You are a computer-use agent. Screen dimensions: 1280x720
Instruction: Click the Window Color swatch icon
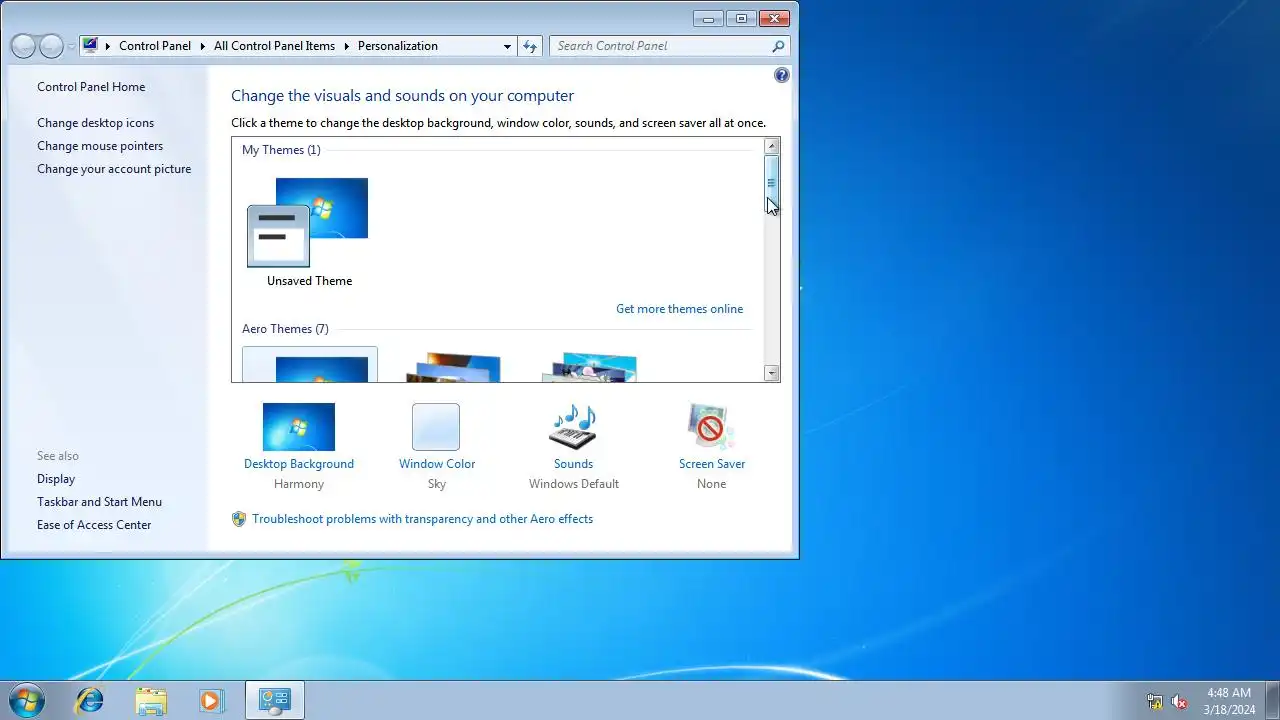pyautogui.click(x=436, y=427)
